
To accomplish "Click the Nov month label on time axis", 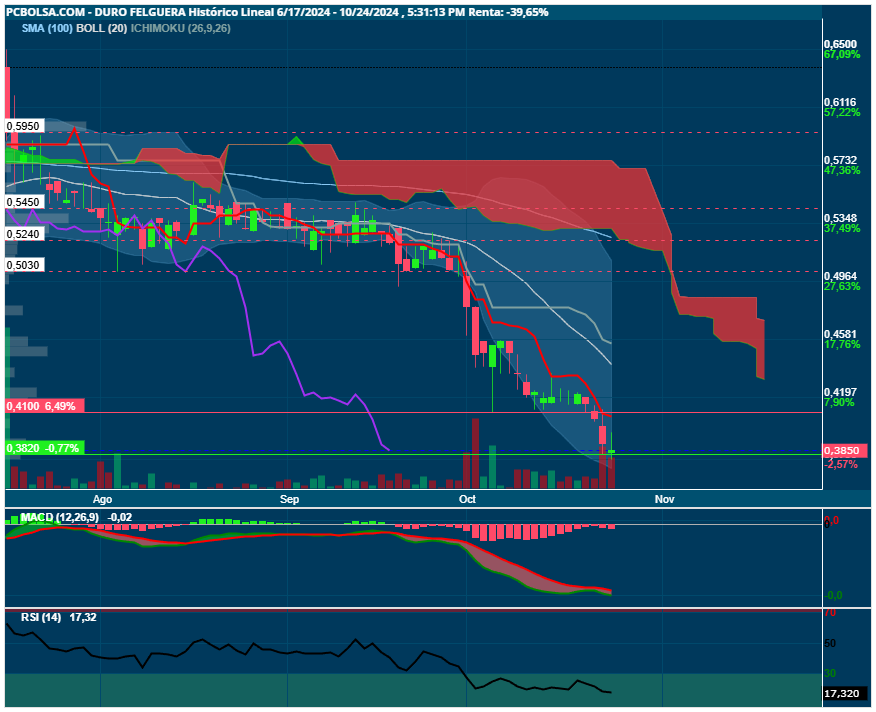I will [664, 499].
